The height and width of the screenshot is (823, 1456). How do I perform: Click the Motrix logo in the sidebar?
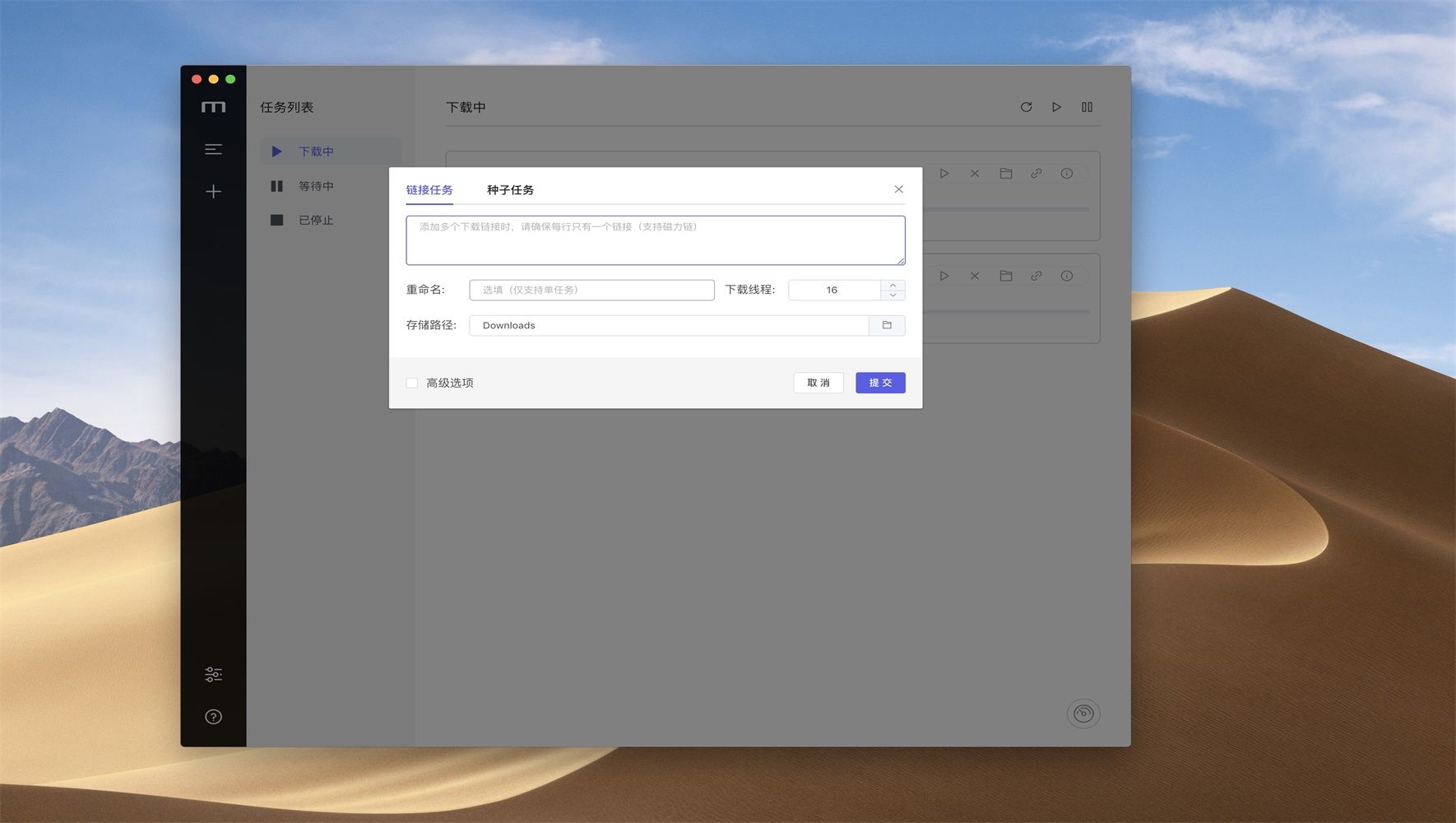tap(213, 107)
